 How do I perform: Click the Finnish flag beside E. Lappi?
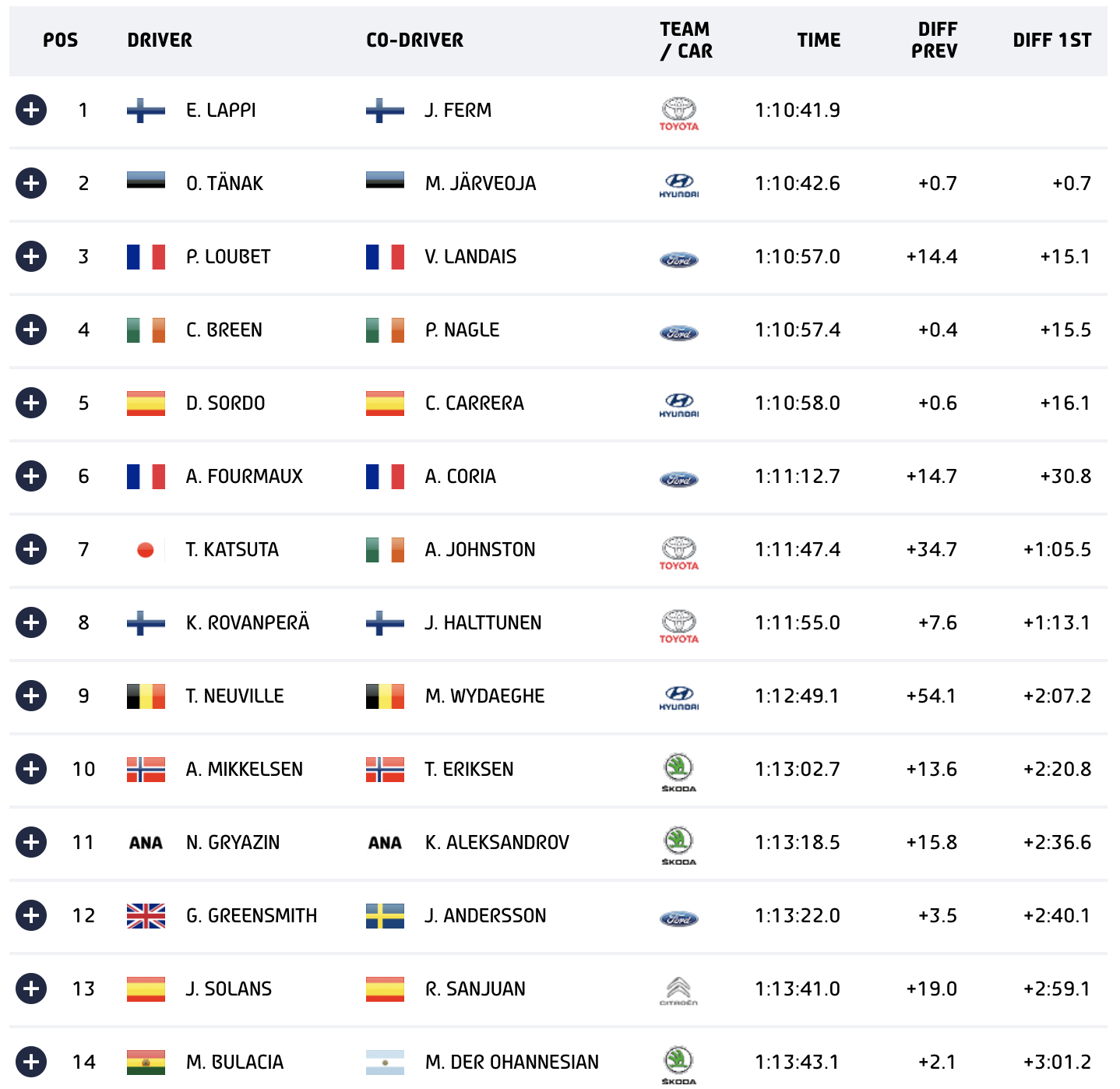point(146,111)
